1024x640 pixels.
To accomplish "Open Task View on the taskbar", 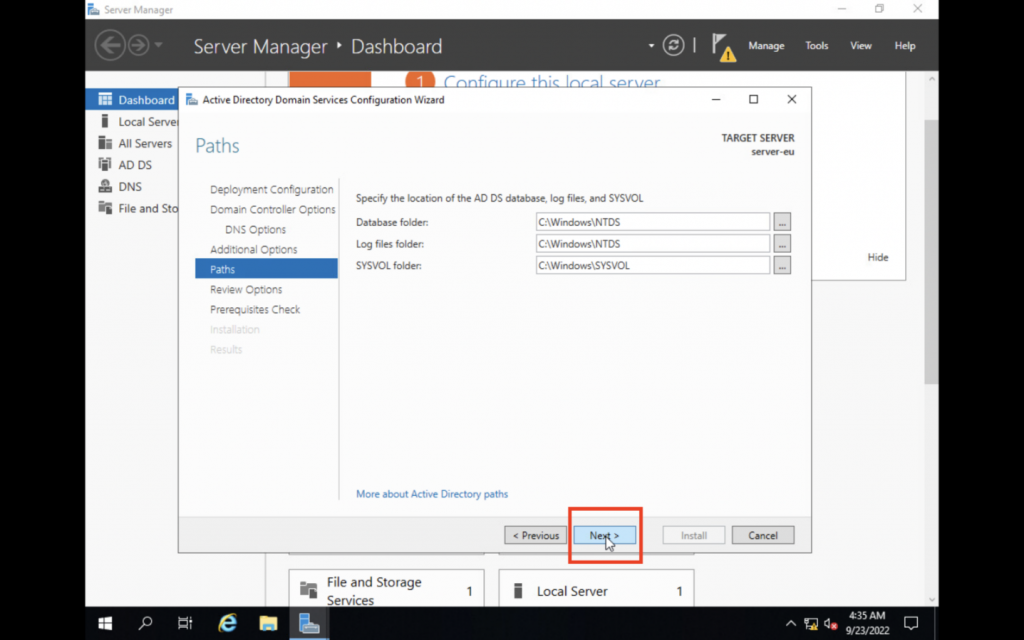I will pyautogui.click(x=185, y=623).
